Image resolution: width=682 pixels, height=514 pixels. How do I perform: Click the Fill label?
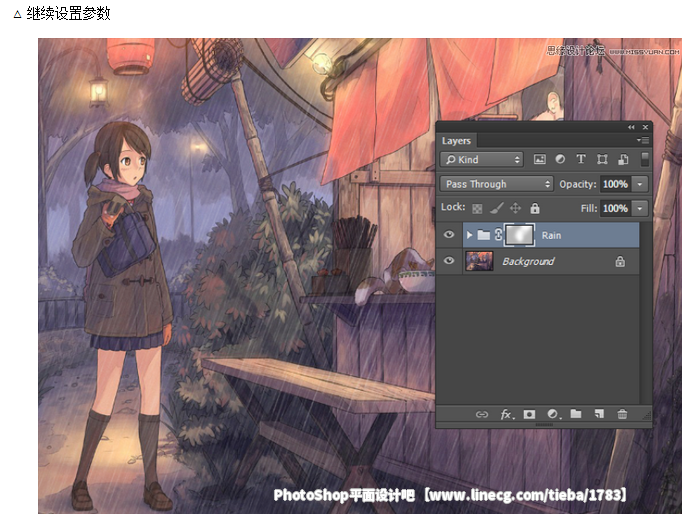(x=589, y=209)
